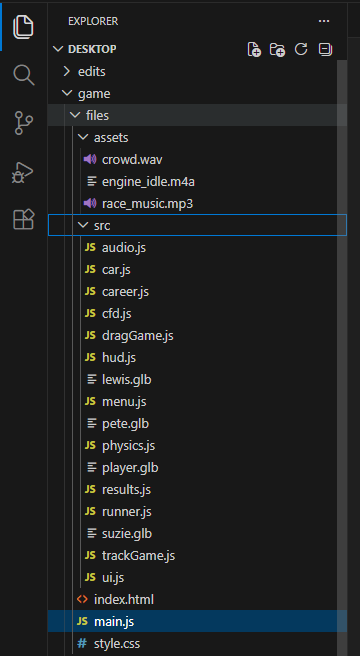Click the file icon beside engine_idle.m4a
This screenshot has height=656, width=360.
coord(91,182)
